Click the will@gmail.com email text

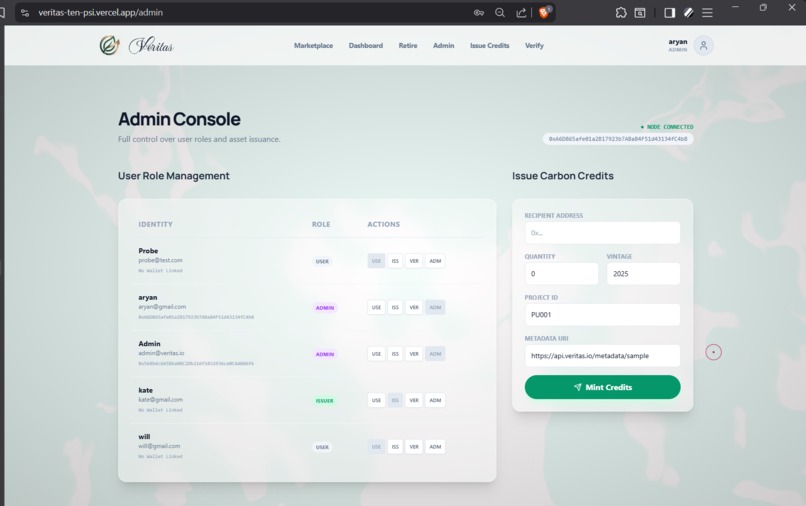(x=159, y=446)
